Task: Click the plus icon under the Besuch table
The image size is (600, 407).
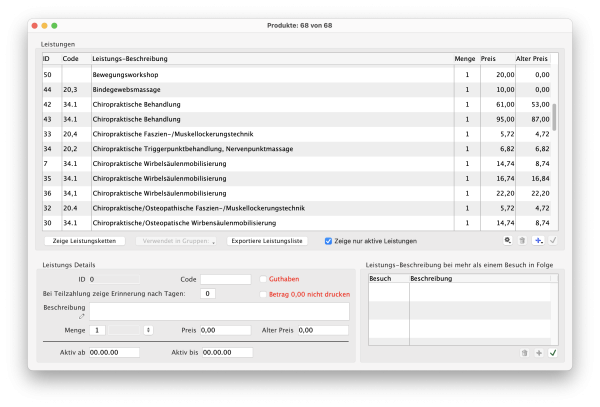Action: [x=538, y=353]
